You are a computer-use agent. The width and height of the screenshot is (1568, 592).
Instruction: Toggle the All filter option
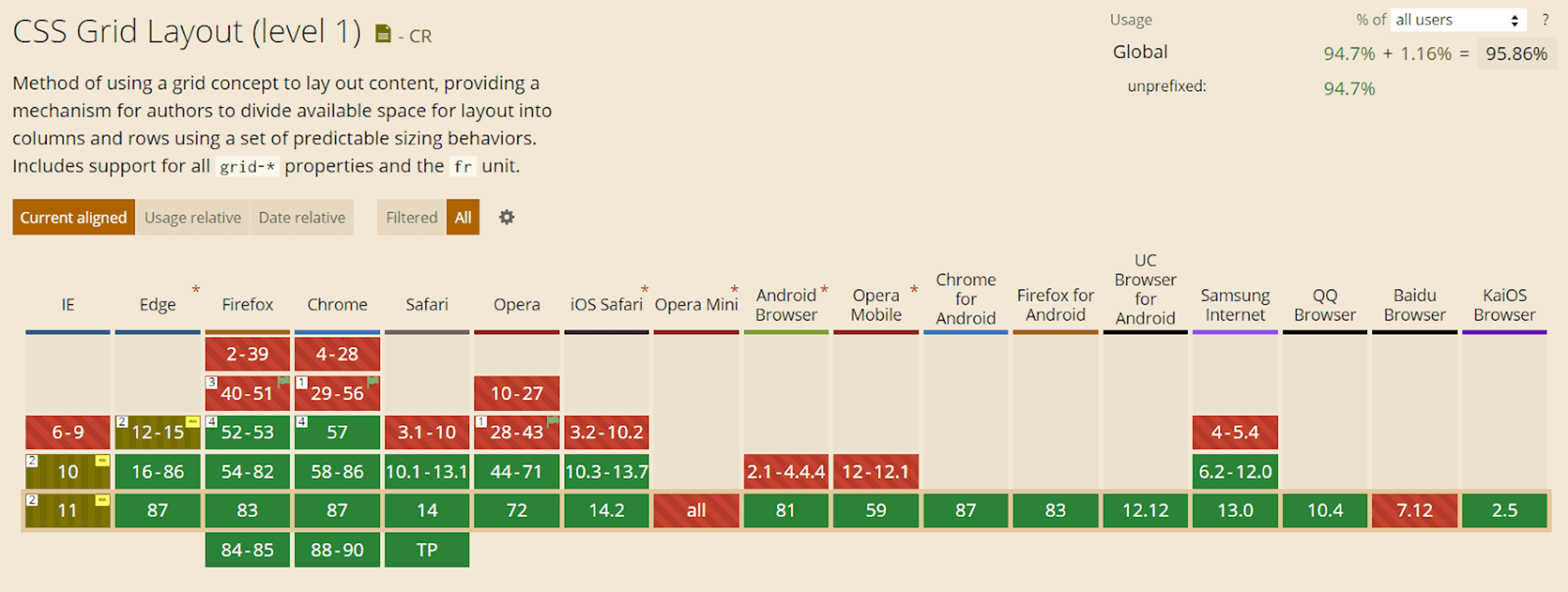(463, 217)
